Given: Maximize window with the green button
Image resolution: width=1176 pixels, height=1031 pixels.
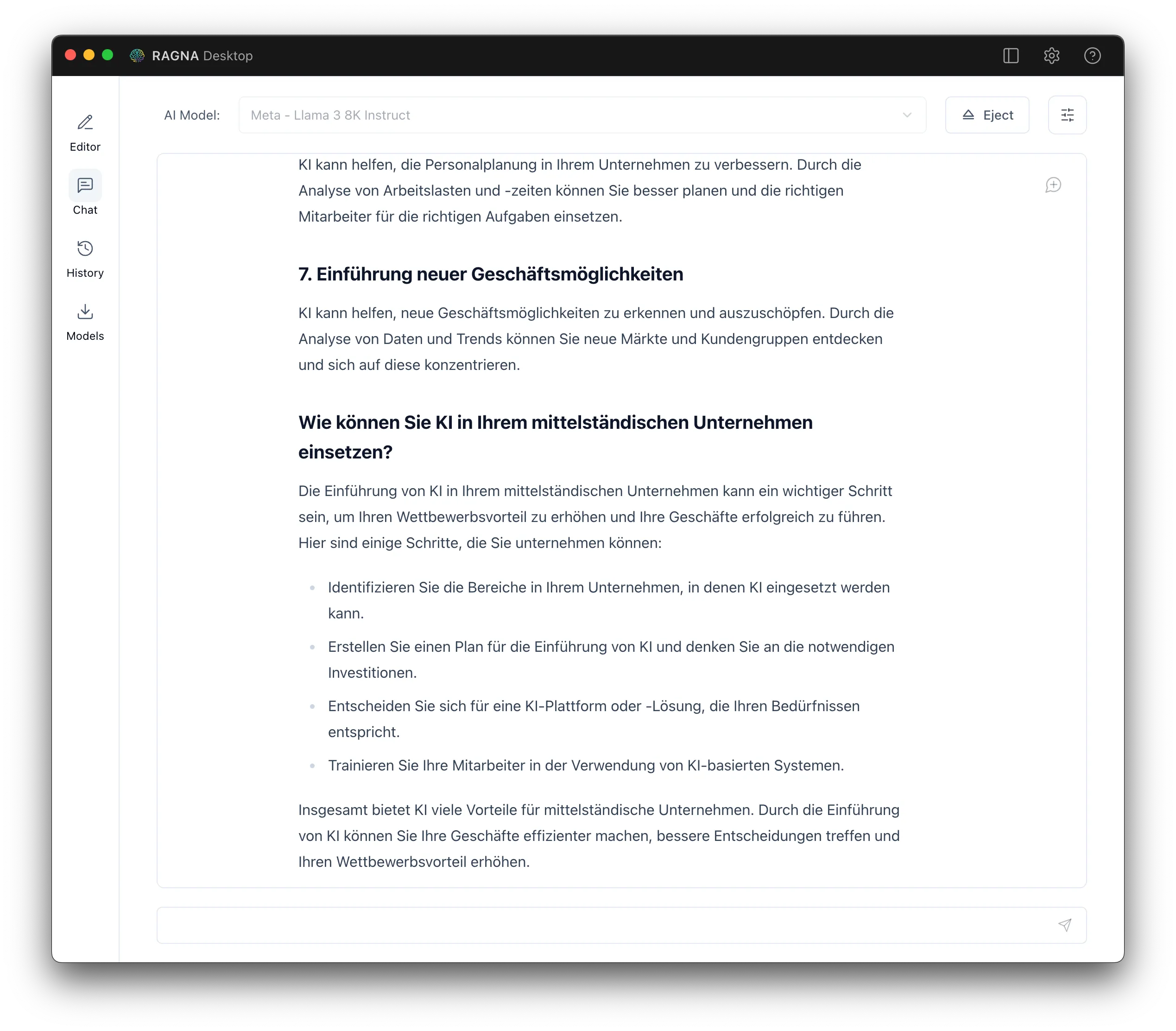Looking at the screenshot, I should click(x=107, y=55).
